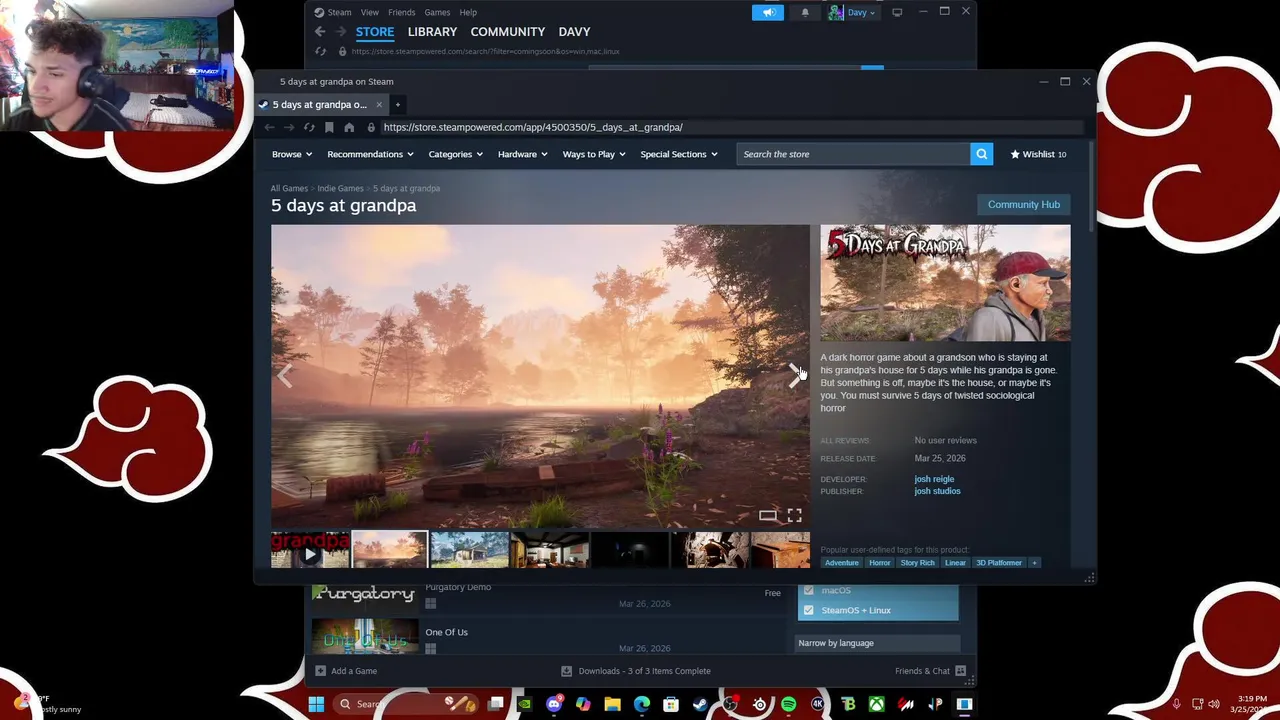Click the Friends & Chat icon
This screenshot has height=720, width=1280.
click(x=960, y=671)
